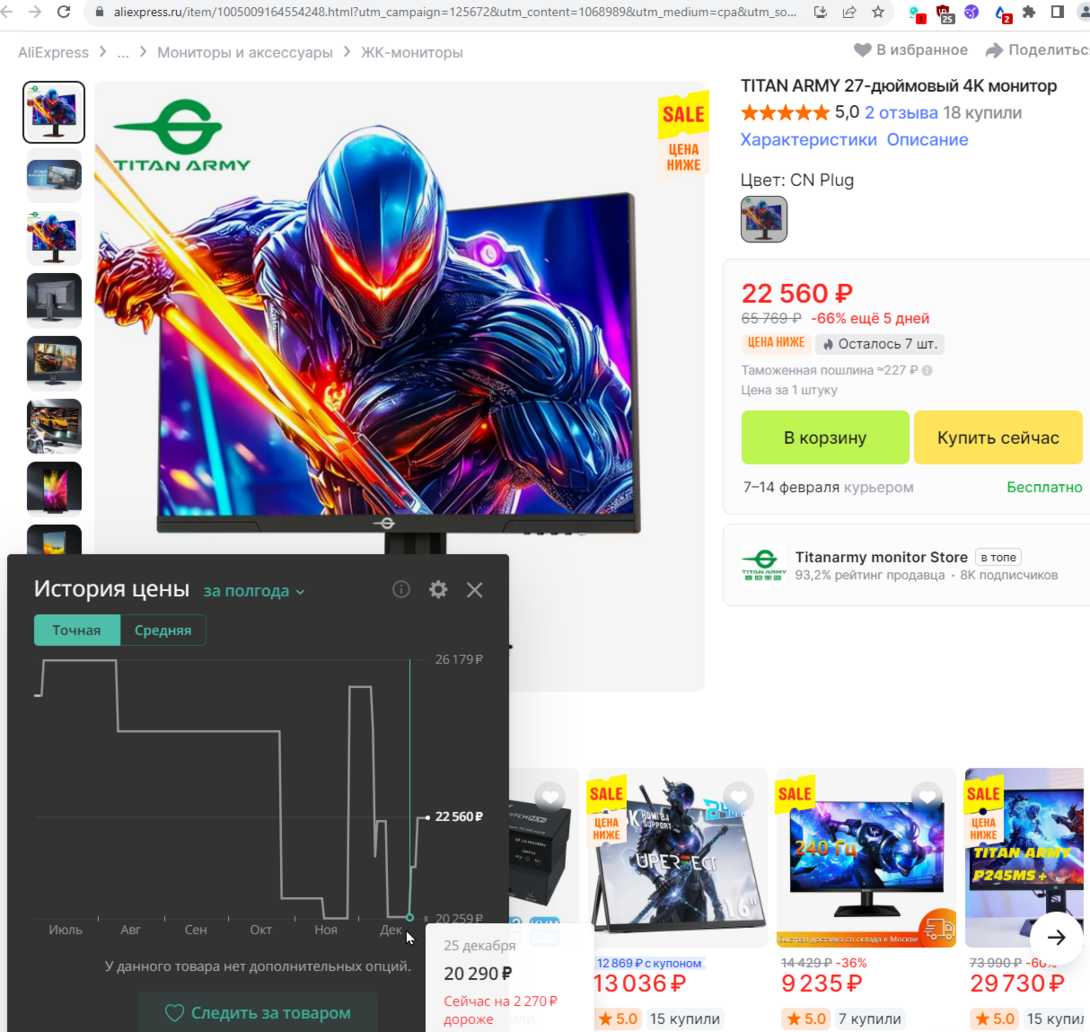This screenshot has width=1090, height=1032.
Task: Select the first product thumbnail image
Action: coord(54,112)
